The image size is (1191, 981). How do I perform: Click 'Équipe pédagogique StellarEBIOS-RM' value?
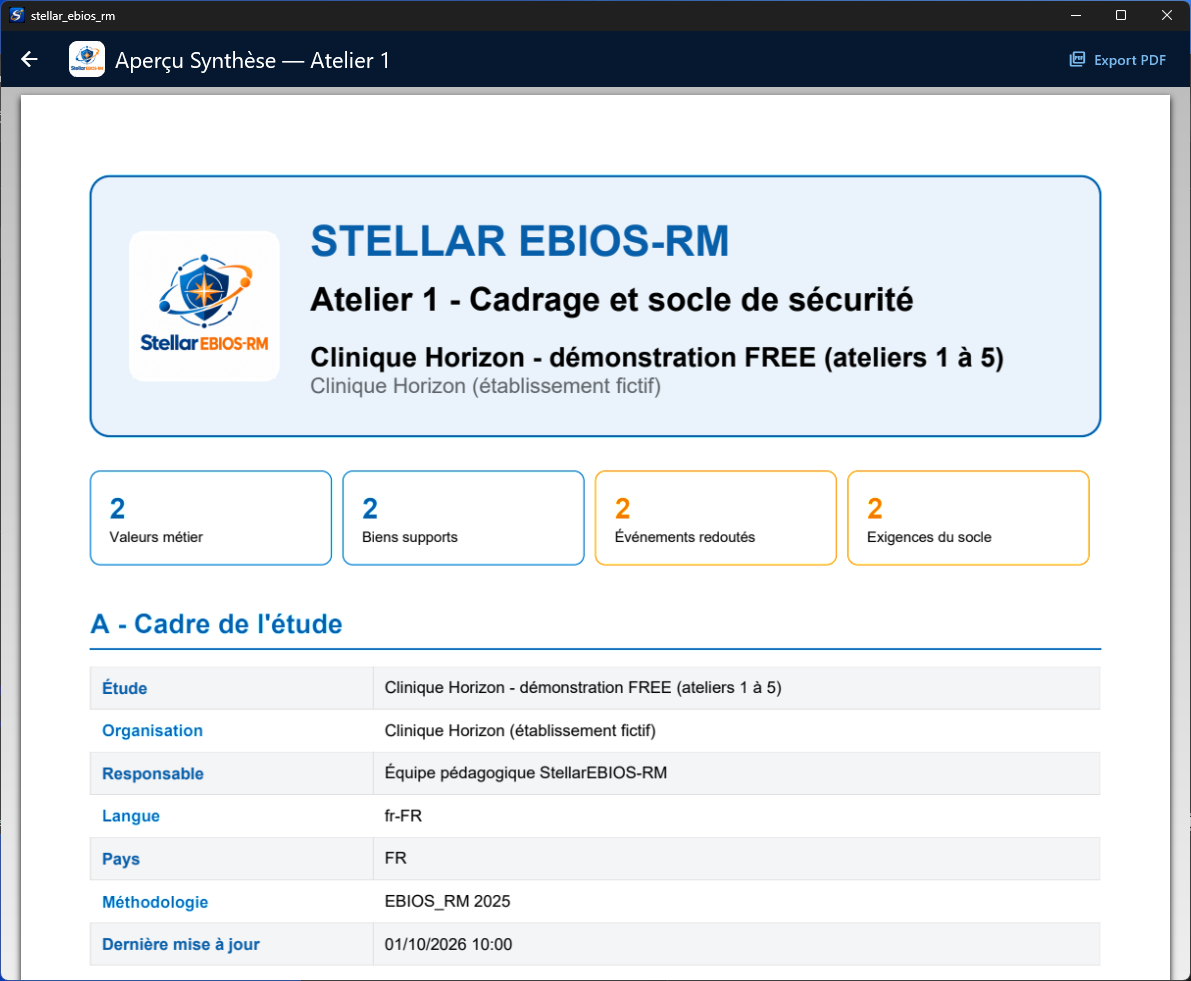[526, 773]
